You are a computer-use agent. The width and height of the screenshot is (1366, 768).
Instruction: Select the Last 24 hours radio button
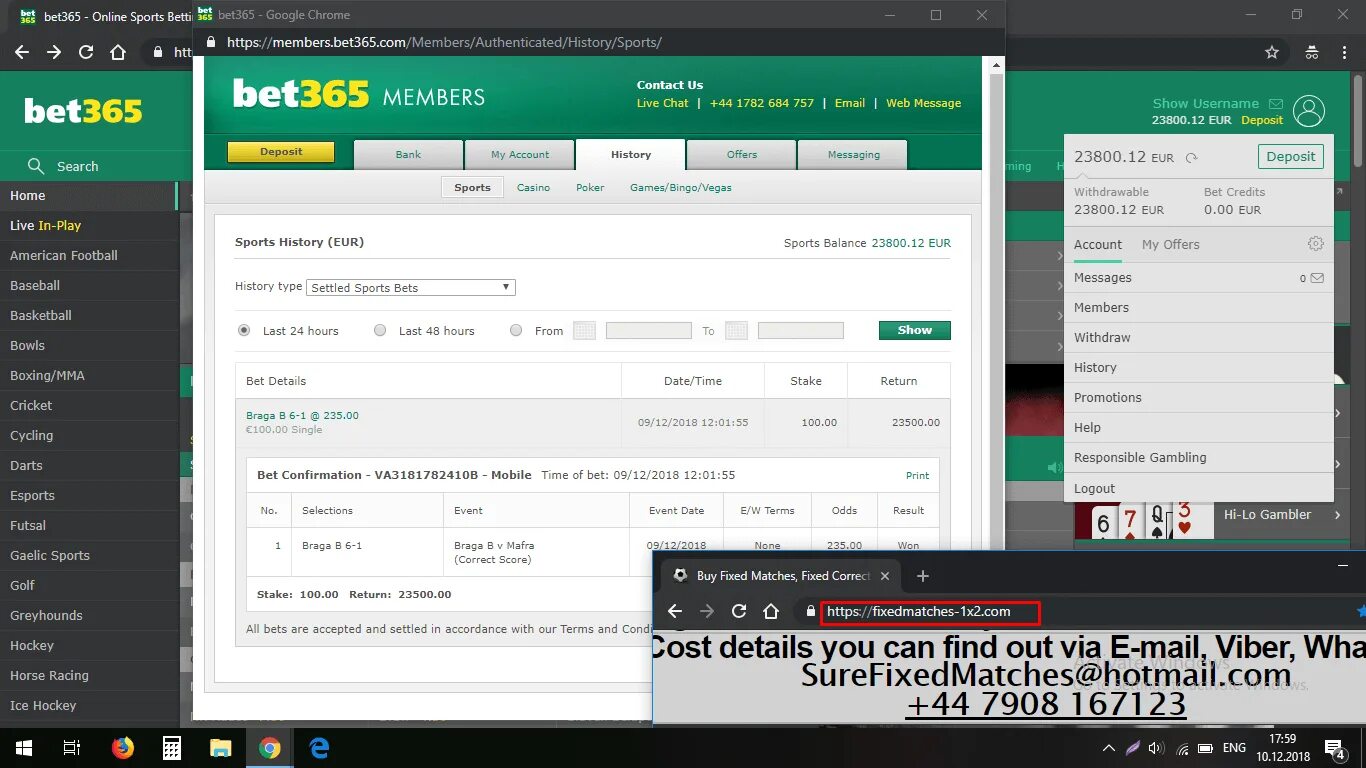pos(244,330)
